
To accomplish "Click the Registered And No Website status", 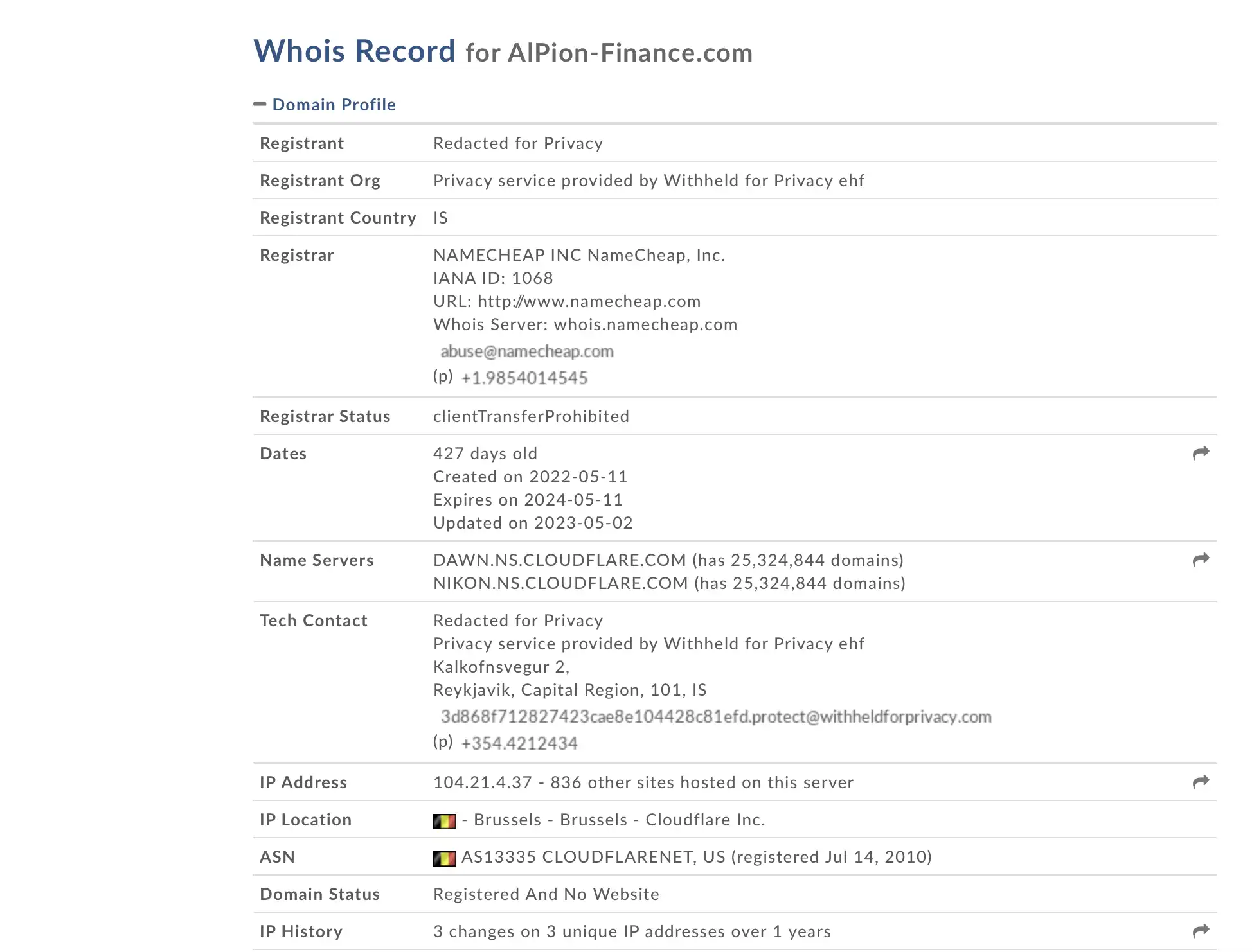I will point(546,894).
